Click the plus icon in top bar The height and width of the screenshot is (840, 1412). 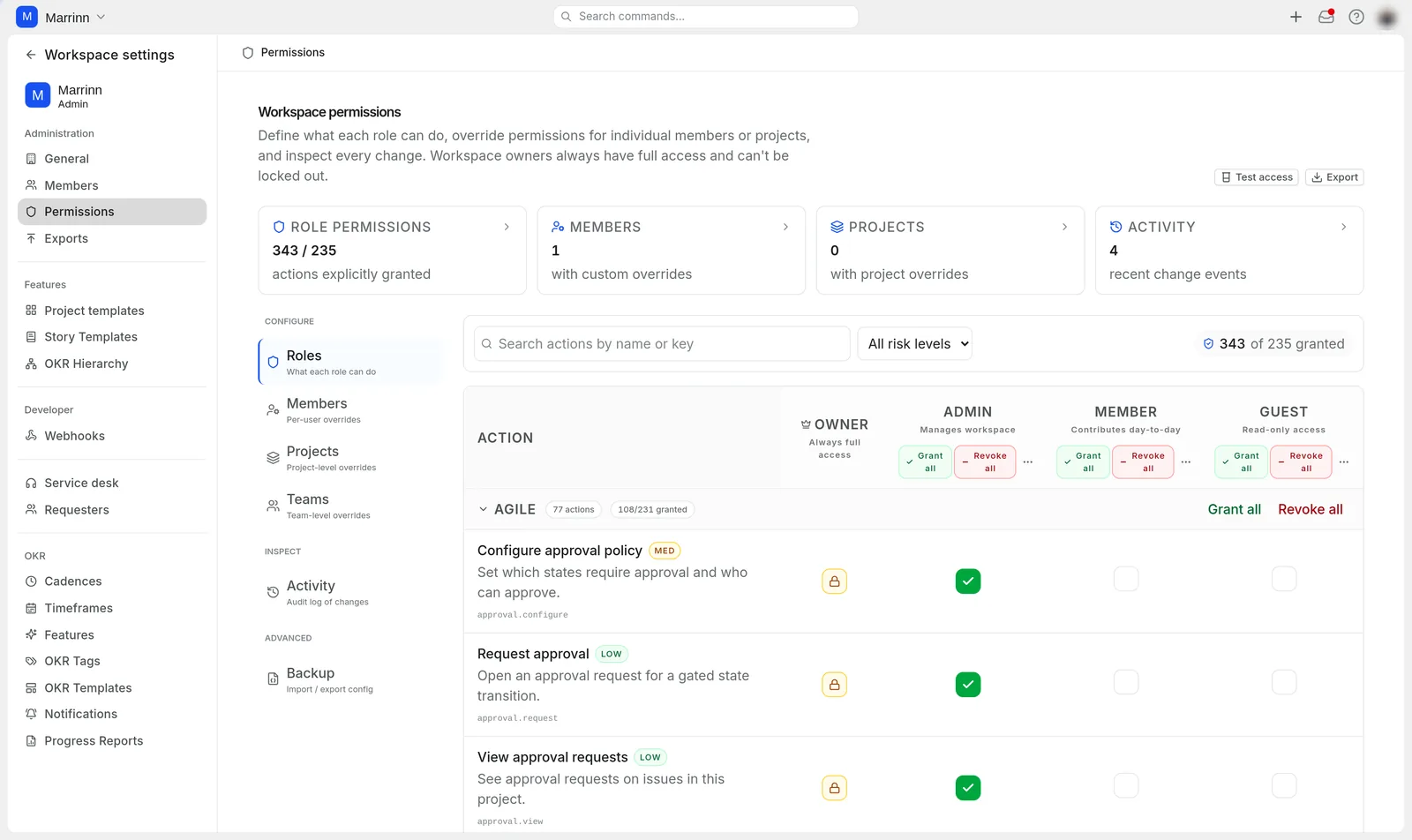pos(1296,17)
